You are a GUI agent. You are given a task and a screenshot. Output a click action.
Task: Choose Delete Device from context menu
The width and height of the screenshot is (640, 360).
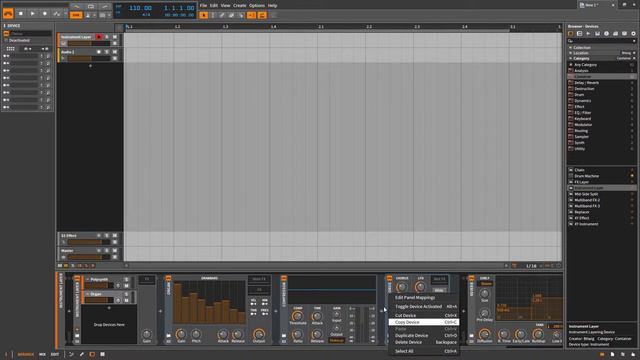[x=424, y=342]
